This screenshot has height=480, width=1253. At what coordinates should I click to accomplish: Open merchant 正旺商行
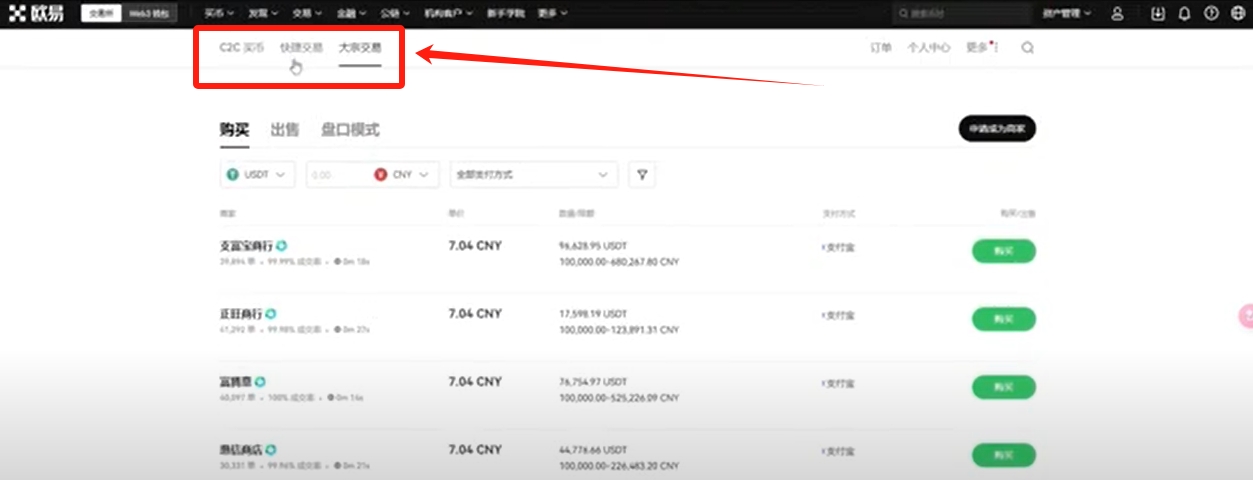[240, 314]
